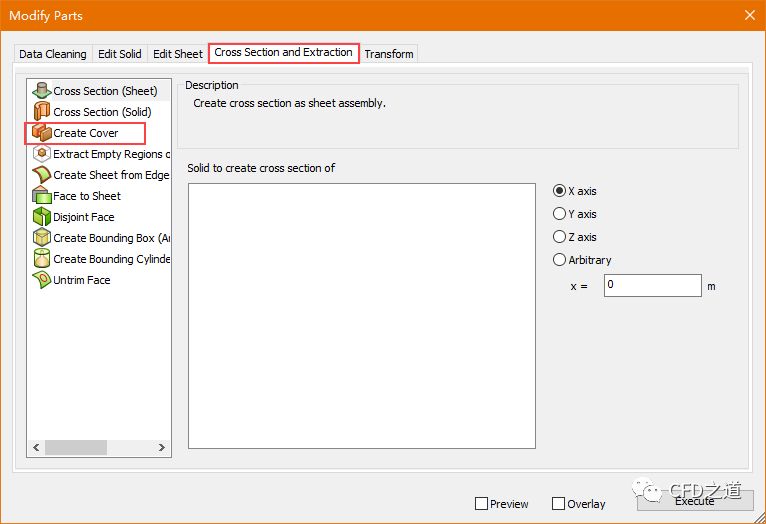
Task: Toggle the Overlay checkbox
Action: tap(559, 504)
